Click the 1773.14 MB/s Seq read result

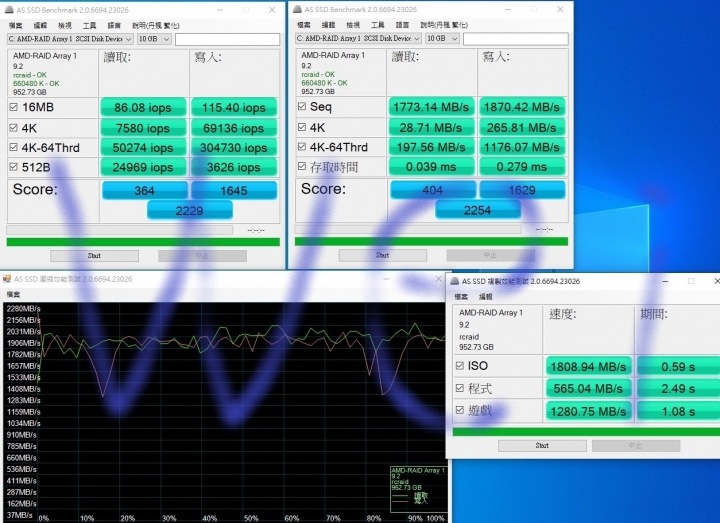coord(431,107)
